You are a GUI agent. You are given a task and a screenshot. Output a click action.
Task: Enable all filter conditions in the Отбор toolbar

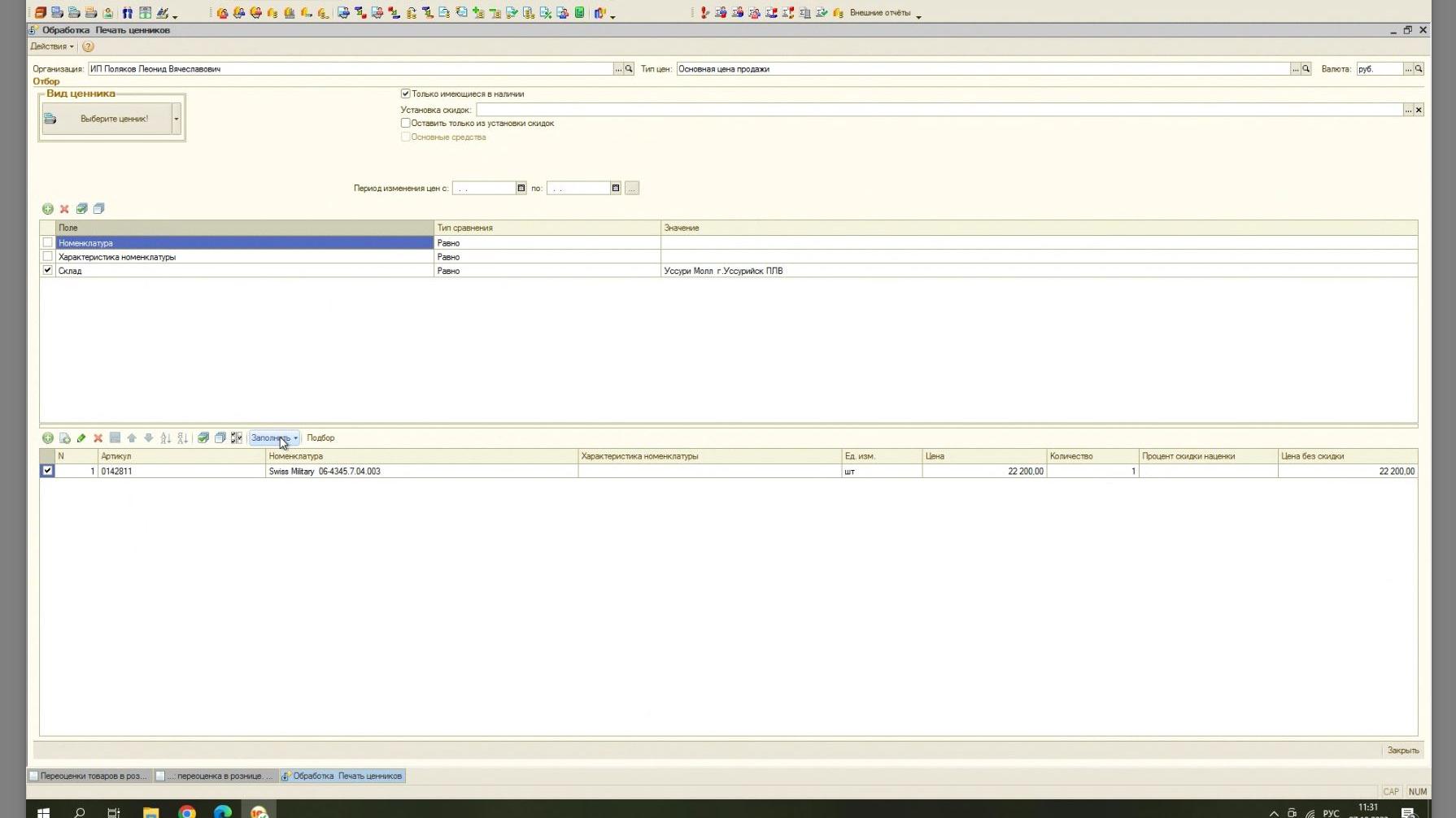pos(81,209)
